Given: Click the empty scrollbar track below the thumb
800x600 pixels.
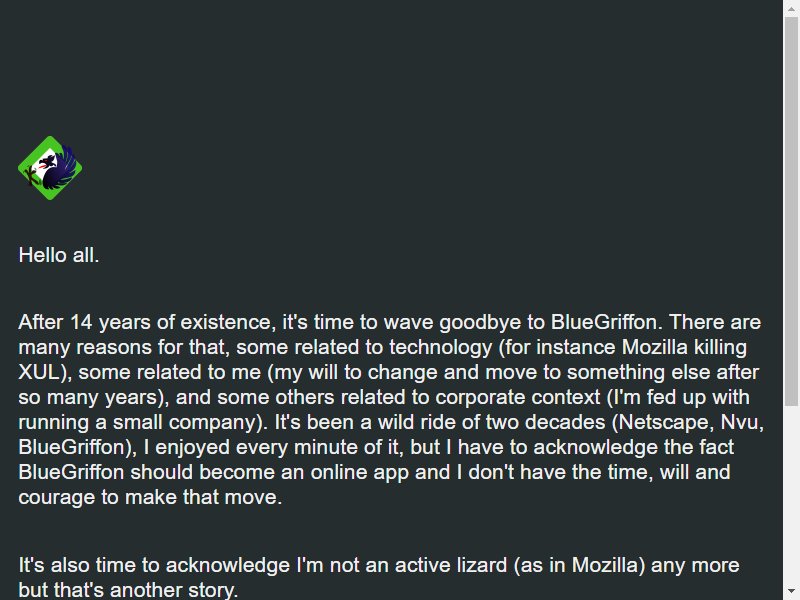Looking at the screenshot, I should [791, 494].
